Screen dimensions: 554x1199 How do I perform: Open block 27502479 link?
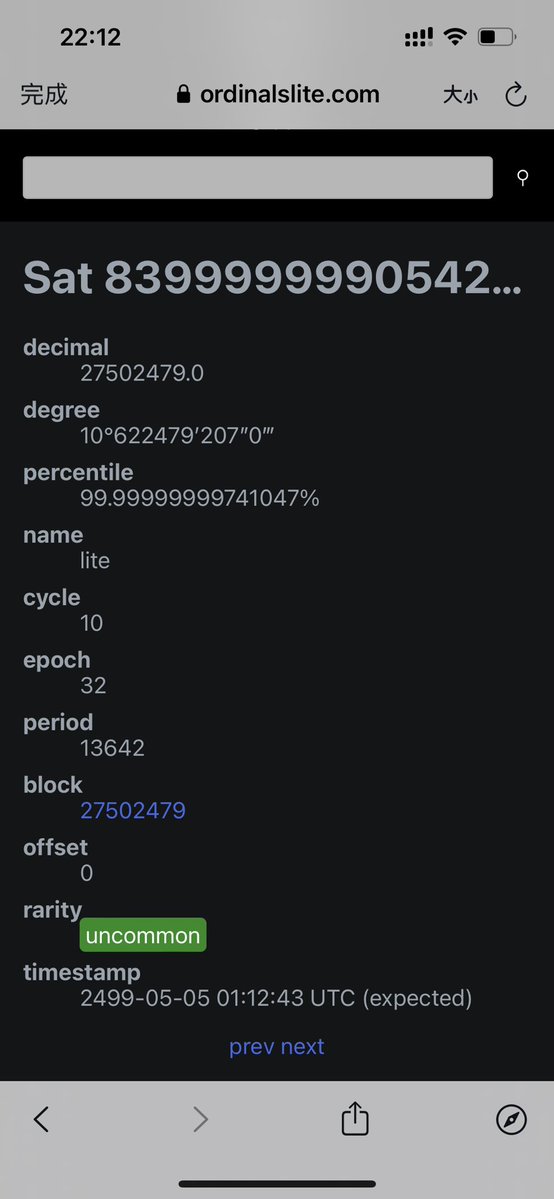coord(133,811)
